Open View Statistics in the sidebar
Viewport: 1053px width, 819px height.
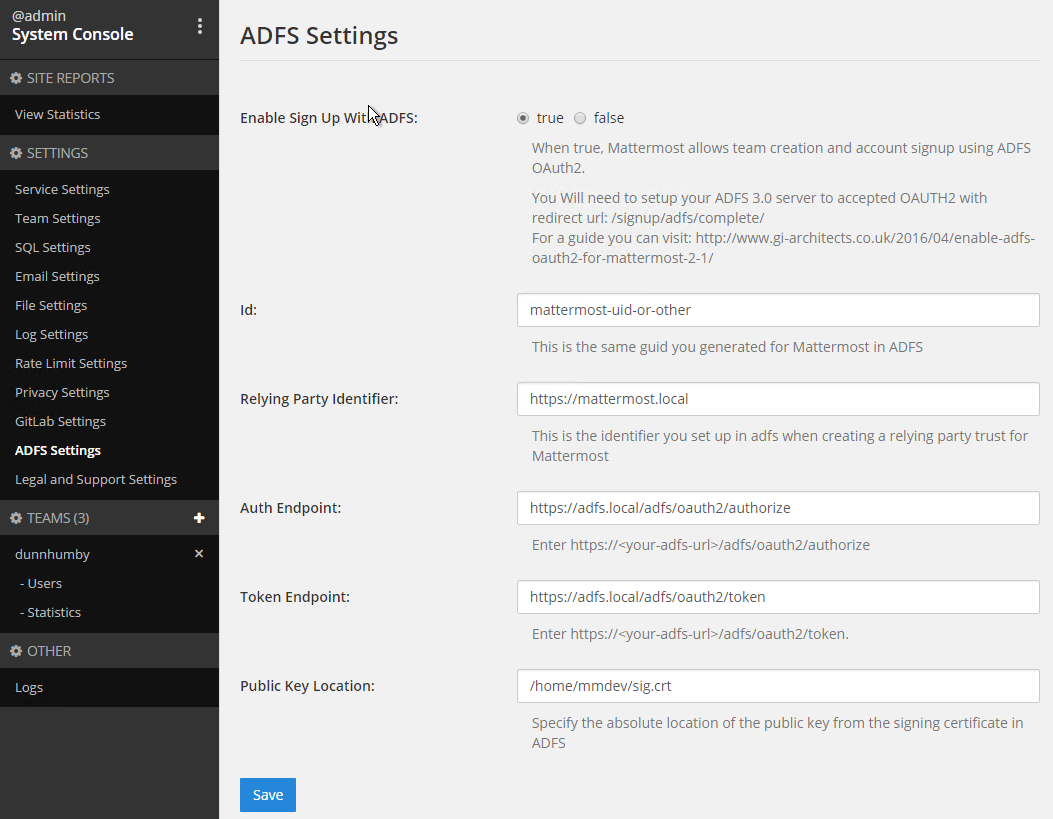(x=58, y=115)
